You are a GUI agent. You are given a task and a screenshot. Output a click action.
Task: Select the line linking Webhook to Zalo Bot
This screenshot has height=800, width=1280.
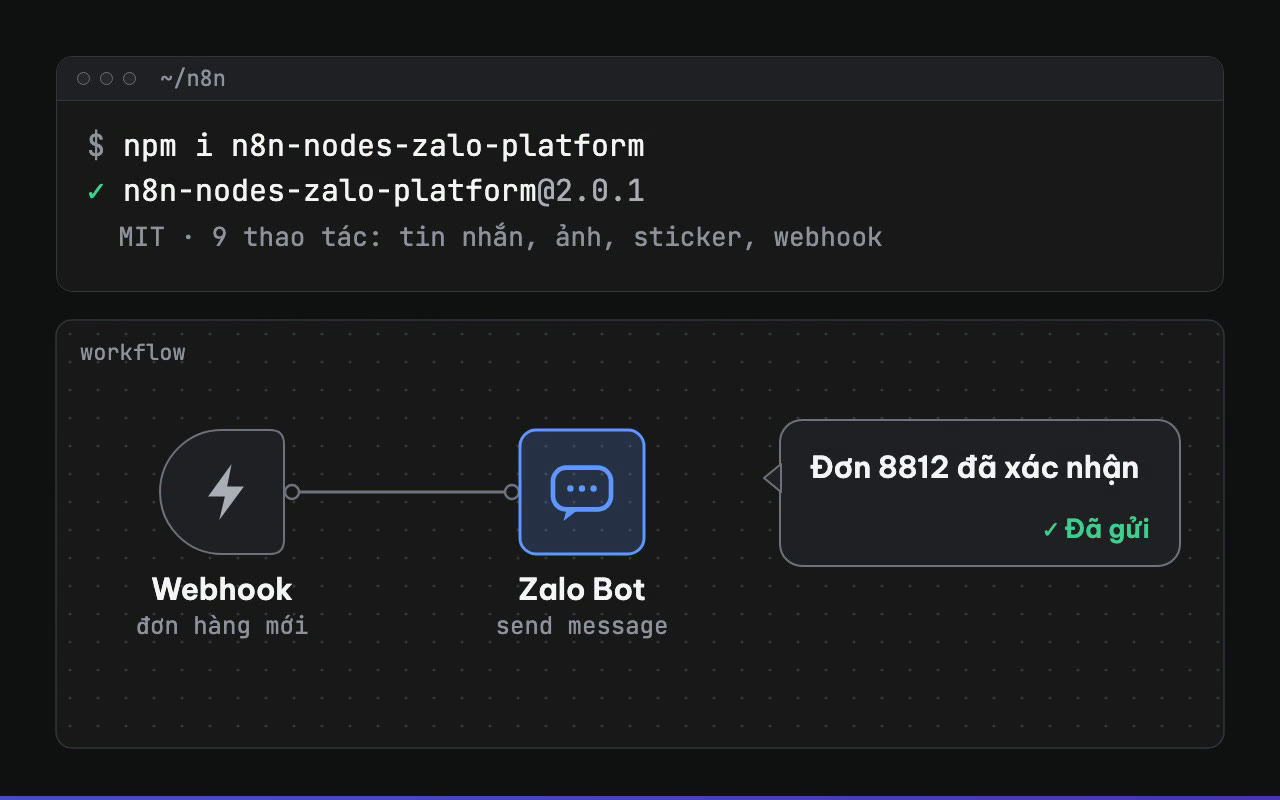click(402, 491)
